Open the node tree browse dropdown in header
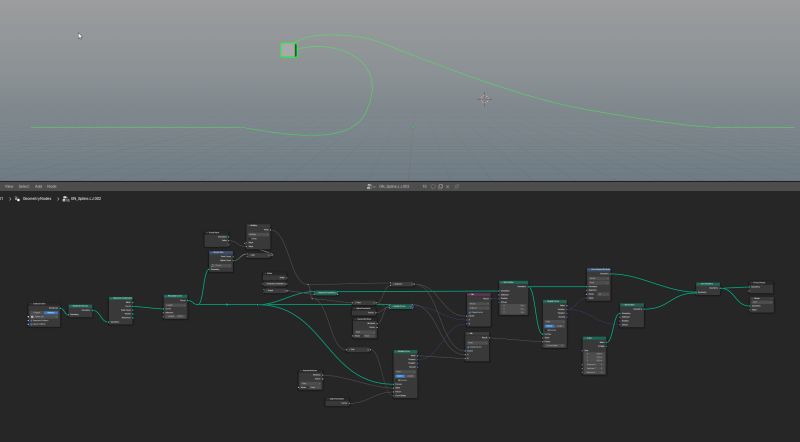Image resolution: width=800 pixels, height=442 pixels. [x=370, y=187]
